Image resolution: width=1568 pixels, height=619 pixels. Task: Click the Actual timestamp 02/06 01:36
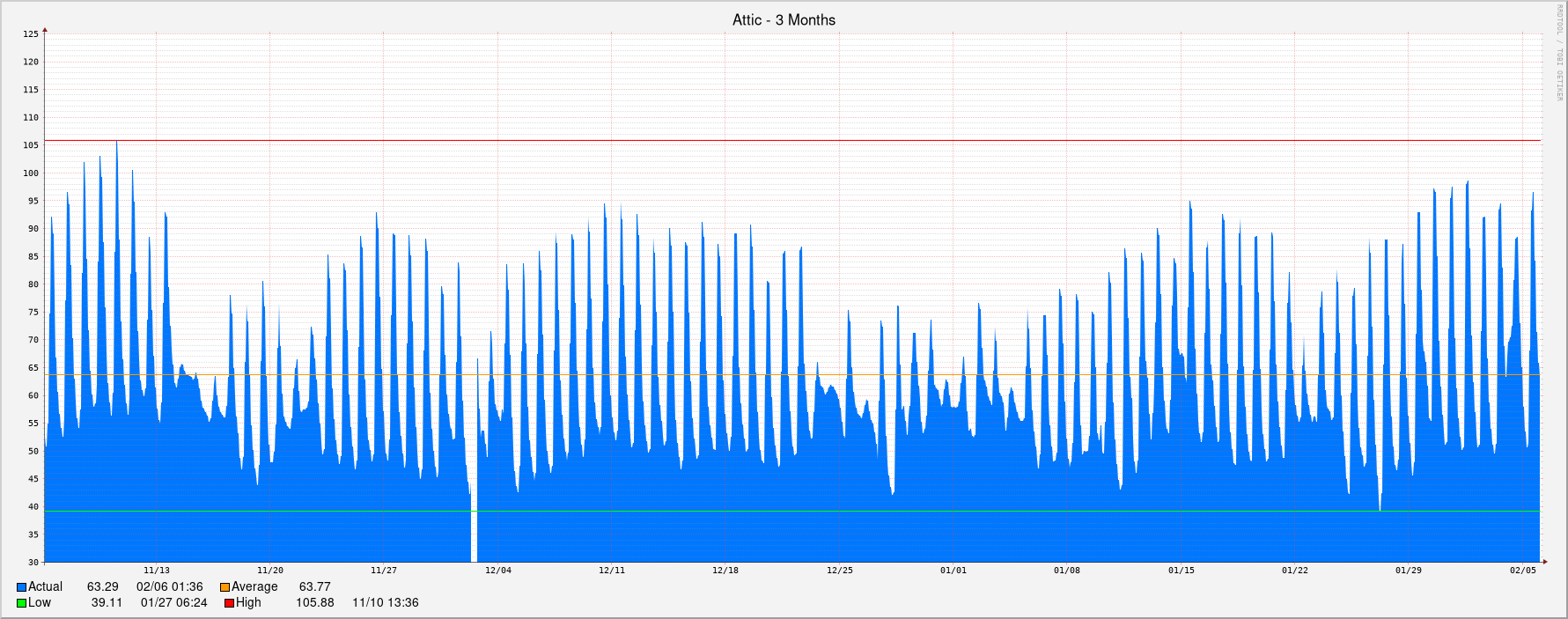pos(170,587)
